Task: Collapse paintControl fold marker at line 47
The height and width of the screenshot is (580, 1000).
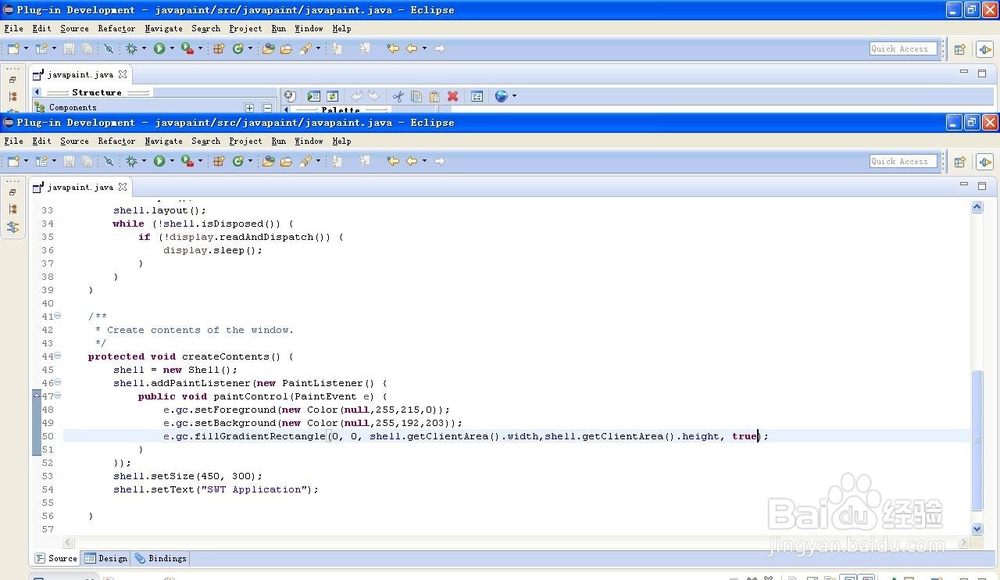Action: [57, 396]
